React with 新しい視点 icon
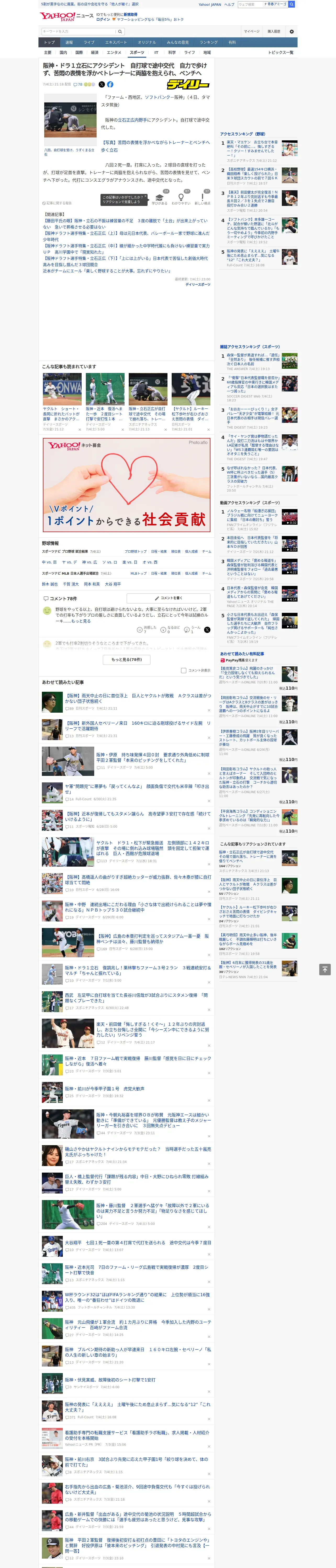336x1568 pixels. [x=203, y=197]
